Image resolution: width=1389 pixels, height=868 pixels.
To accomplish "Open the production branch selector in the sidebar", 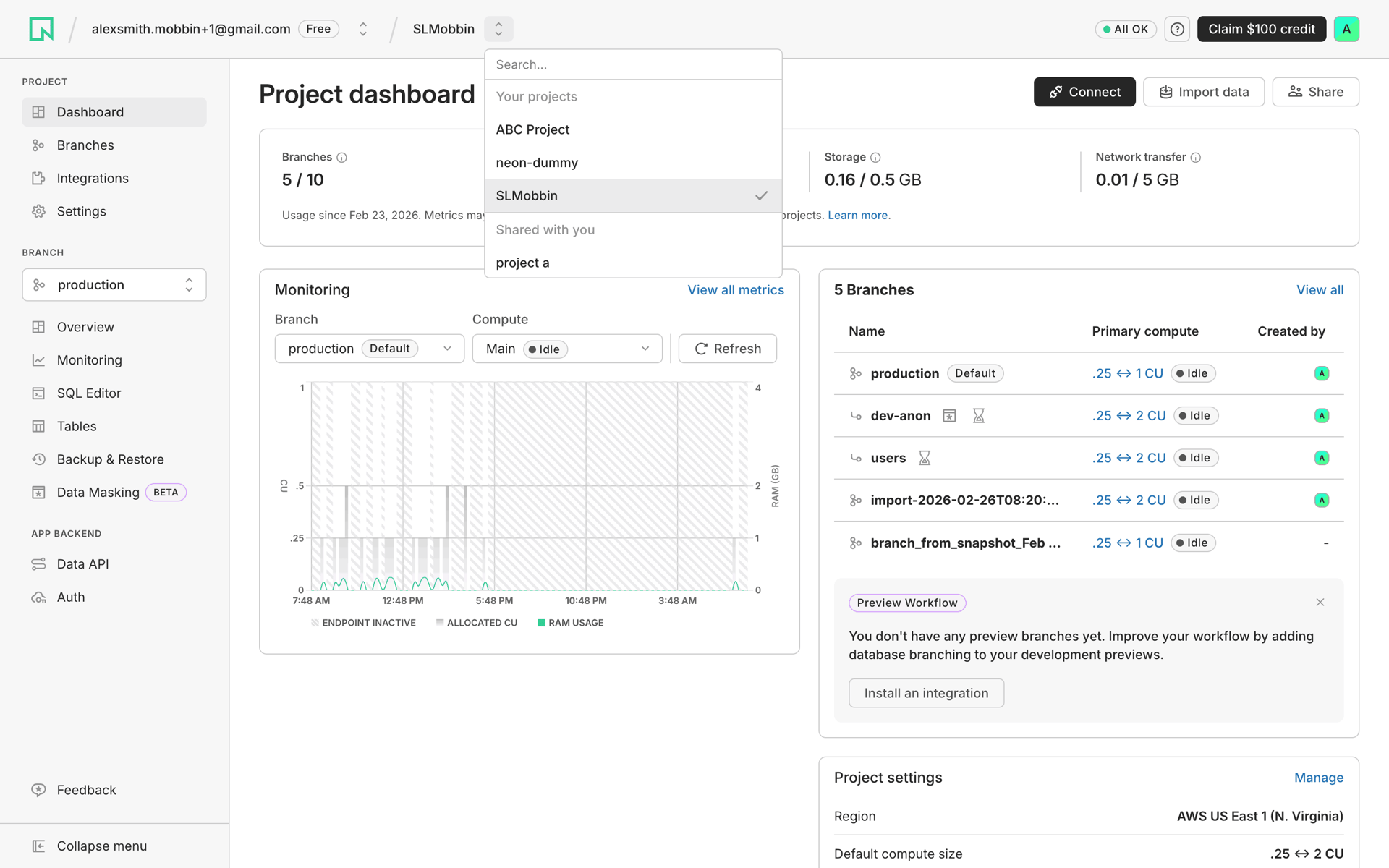I will coord(114,285).
